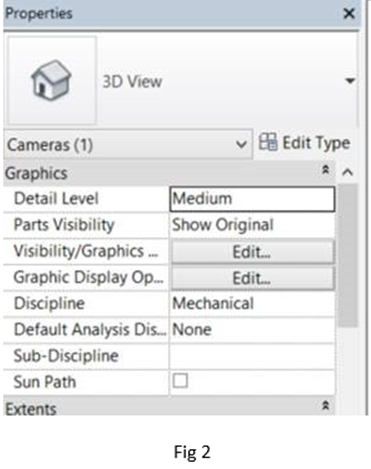Click the 3D View house thumbnail

click(52, 80)
